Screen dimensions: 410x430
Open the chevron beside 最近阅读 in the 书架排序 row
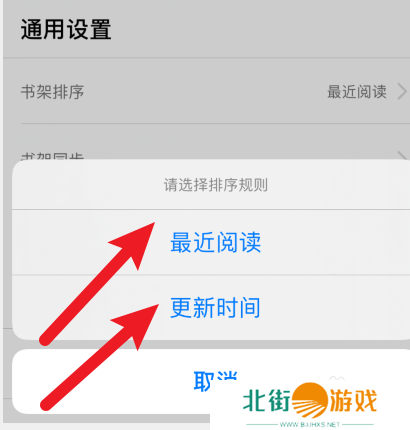tap(402, 92)
